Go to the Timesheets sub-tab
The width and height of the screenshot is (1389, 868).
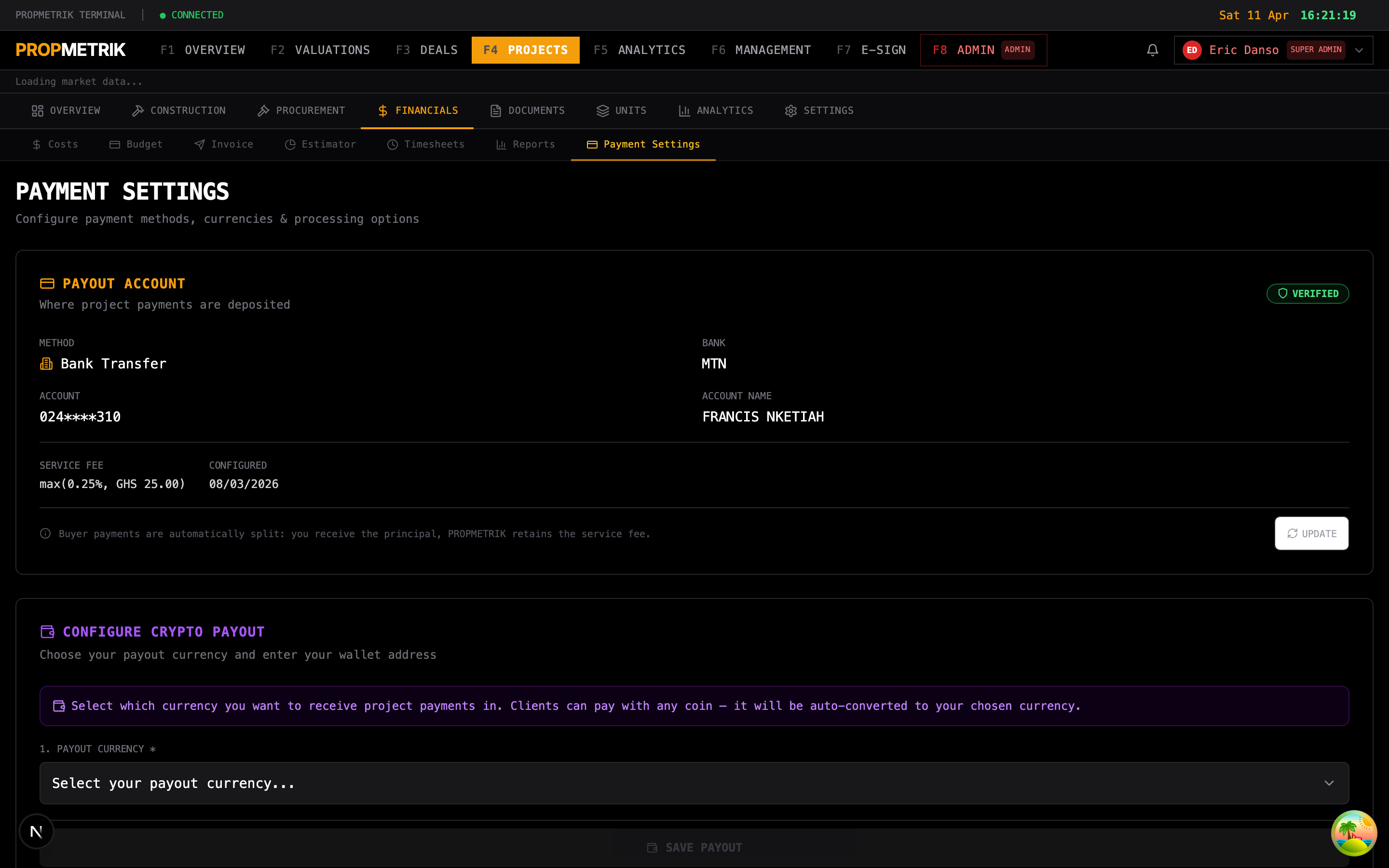coord(425,144)
